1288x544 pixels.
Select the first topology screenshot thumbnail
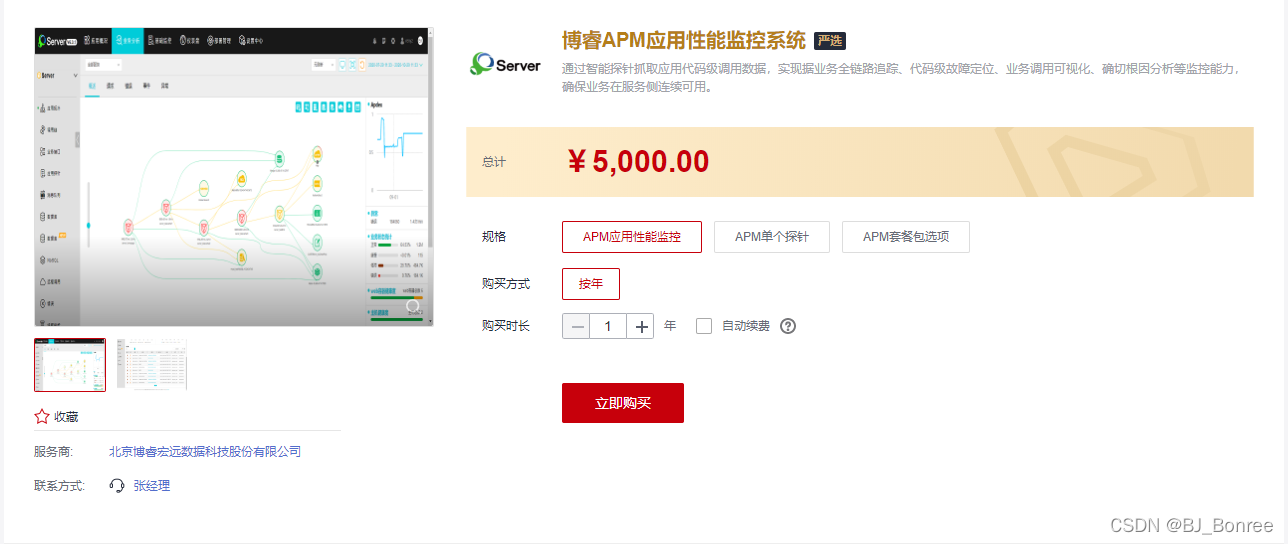click(x=70, y=364)
